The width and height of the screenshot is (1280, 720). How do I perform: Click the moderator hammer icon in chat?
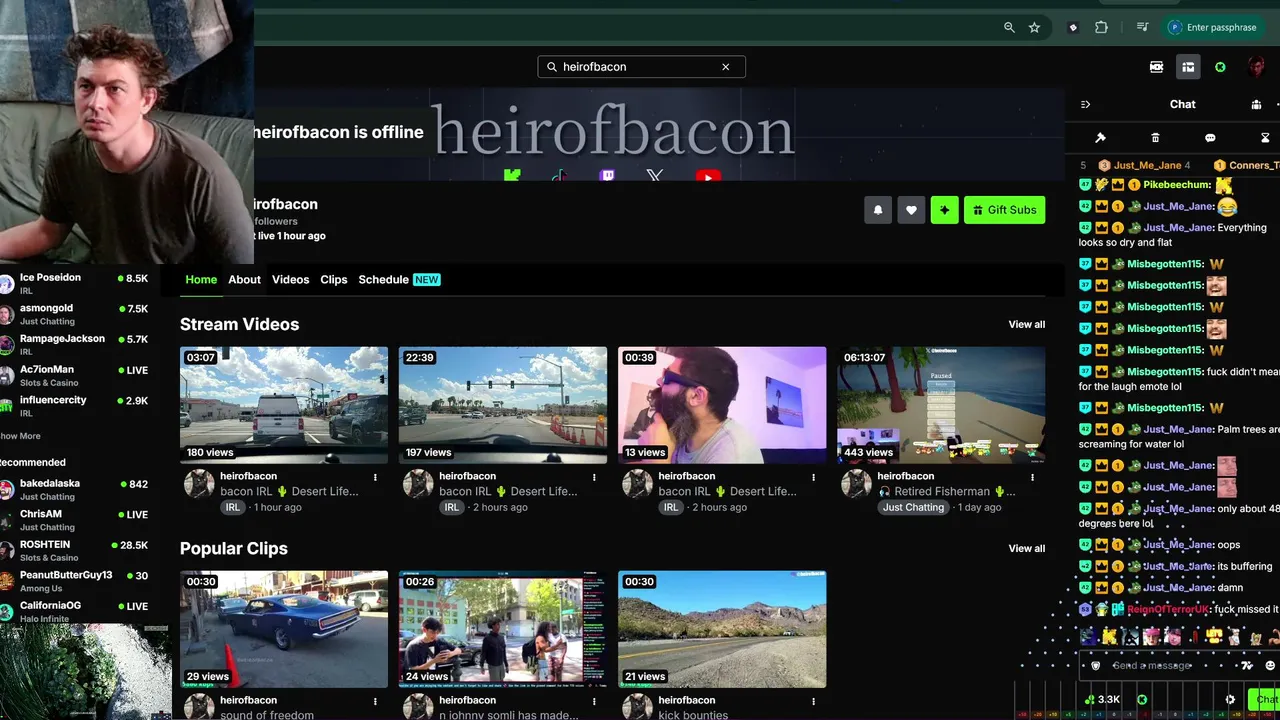[1100, 138]
